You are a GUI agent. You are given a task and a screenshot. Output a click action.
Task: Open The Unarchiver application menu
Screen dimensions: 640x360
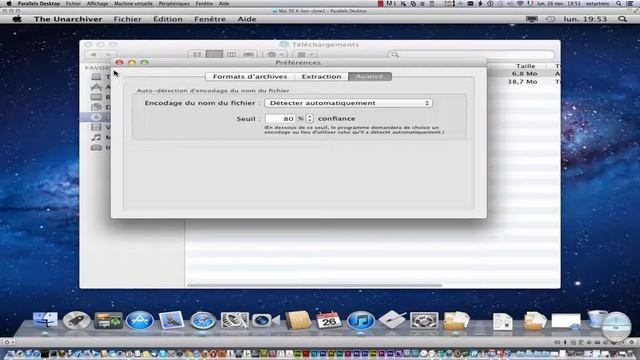(68, 19)
